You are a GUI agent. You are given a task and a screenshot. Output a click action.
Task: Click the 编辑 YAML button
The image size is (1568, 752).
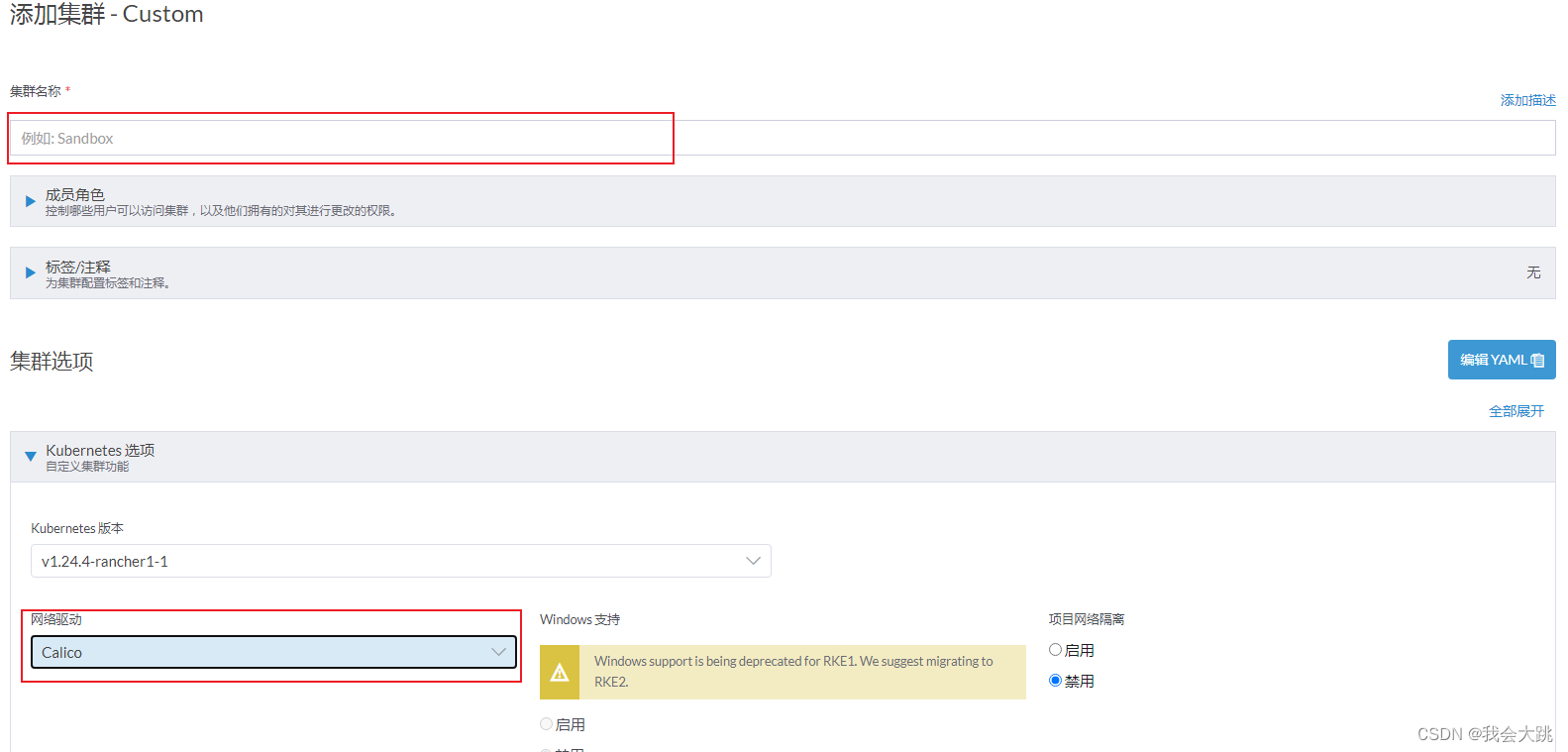click(x=1502, y=360)
